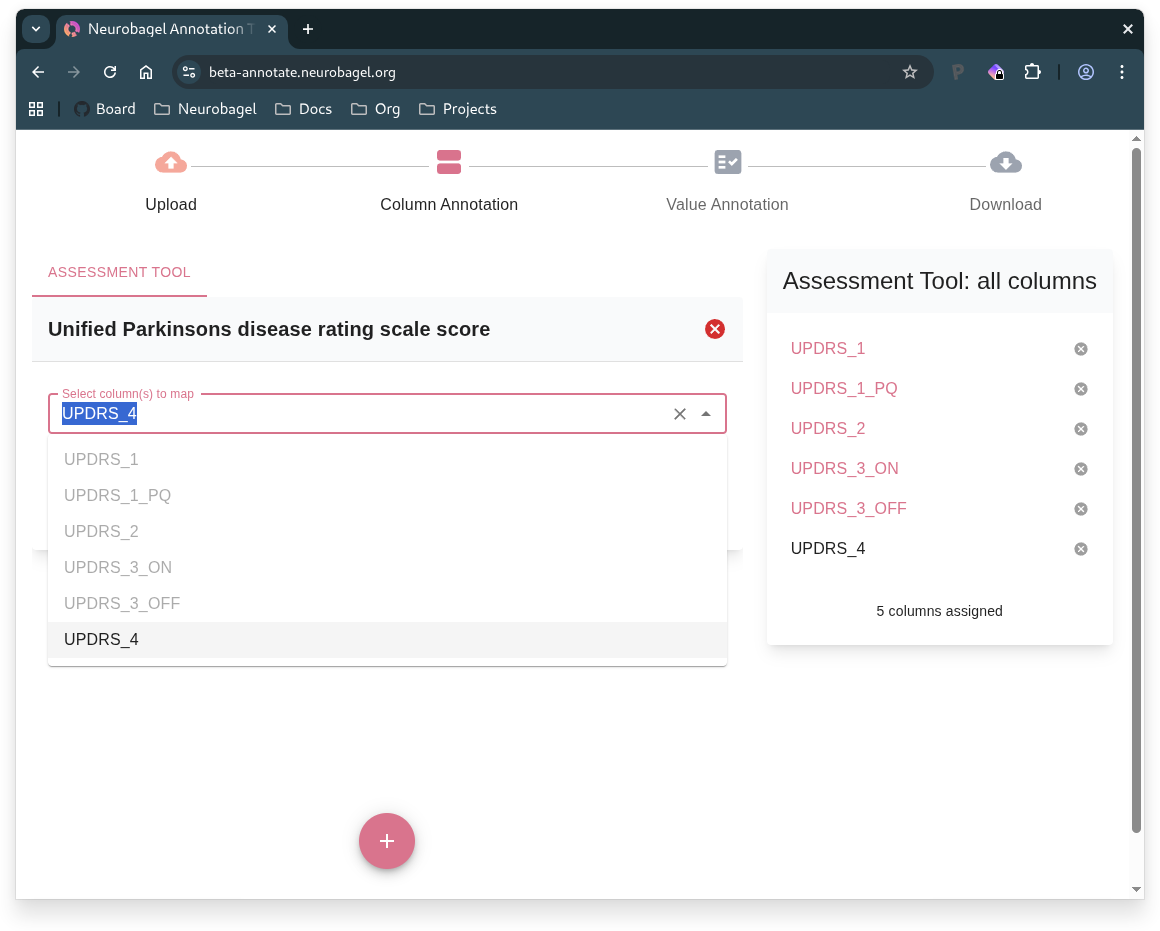Viewport: 1160px width, 931px height.
Task: Open the browser extensions puzzle icon
Action: click(1033, 72)
